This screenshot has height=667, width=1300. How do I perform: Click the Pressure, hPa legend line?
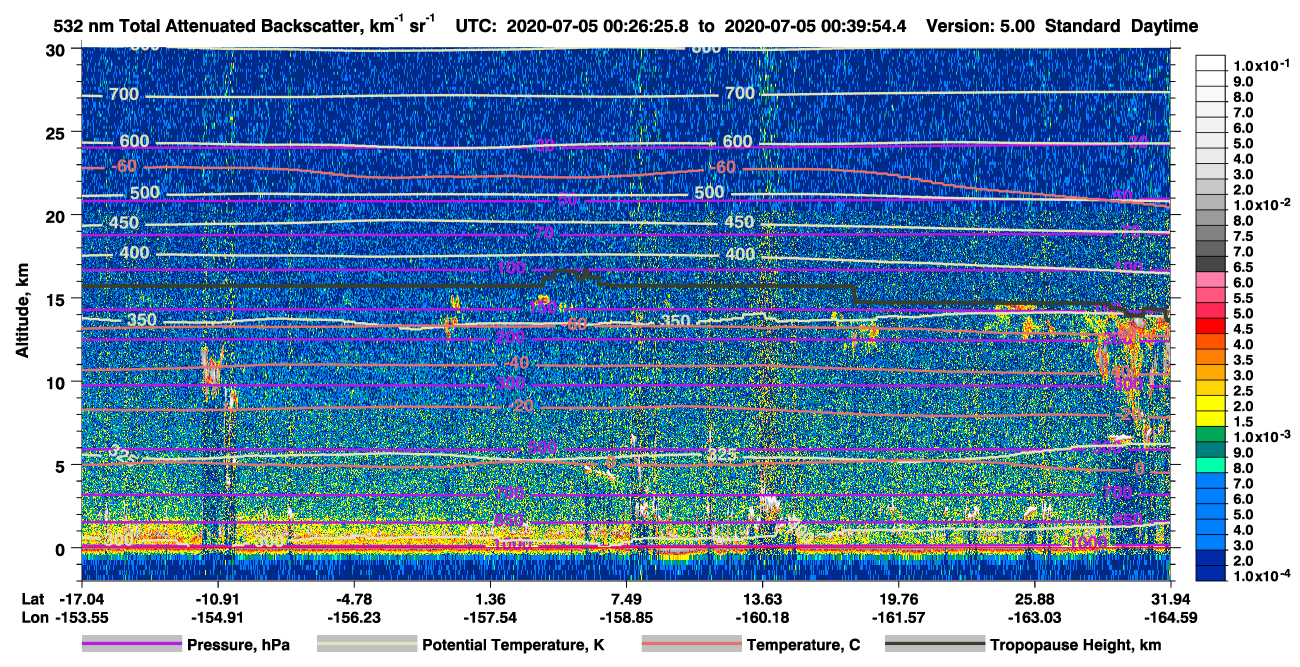click(x=131, y=645)
